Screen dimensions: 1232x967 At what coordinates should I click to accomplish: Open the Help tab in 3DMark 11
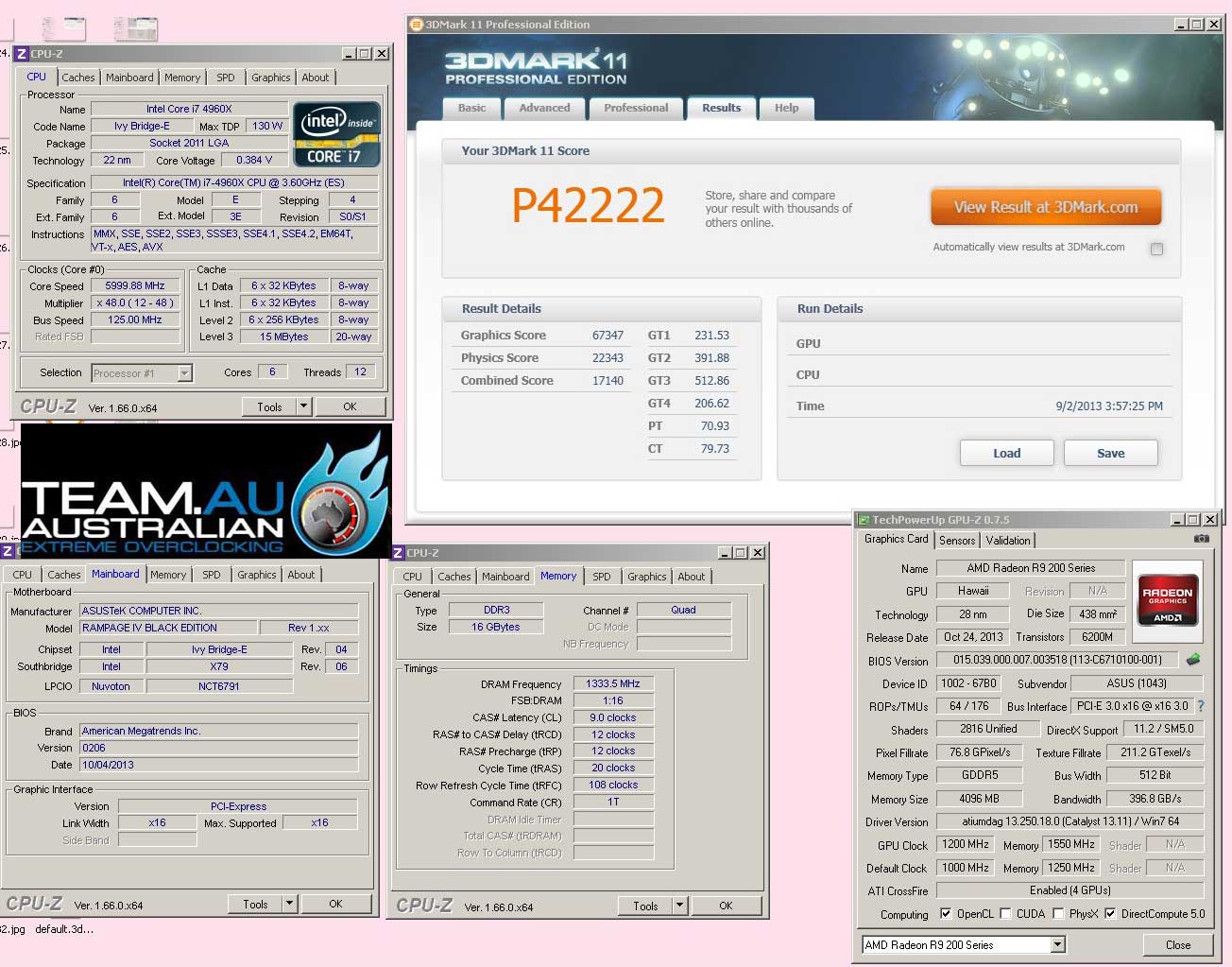[787, 108]
